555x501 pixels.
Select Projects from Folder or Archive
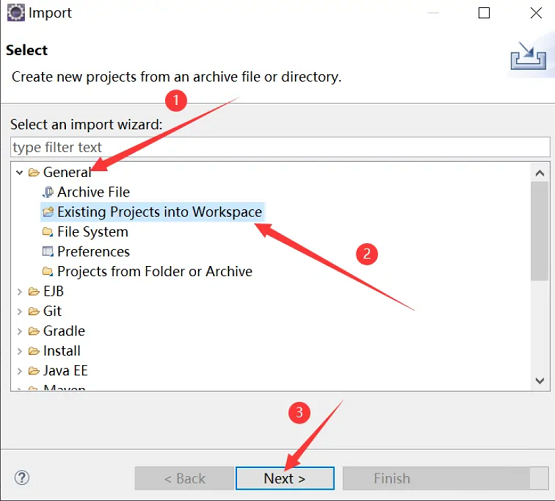coord(155,271)
